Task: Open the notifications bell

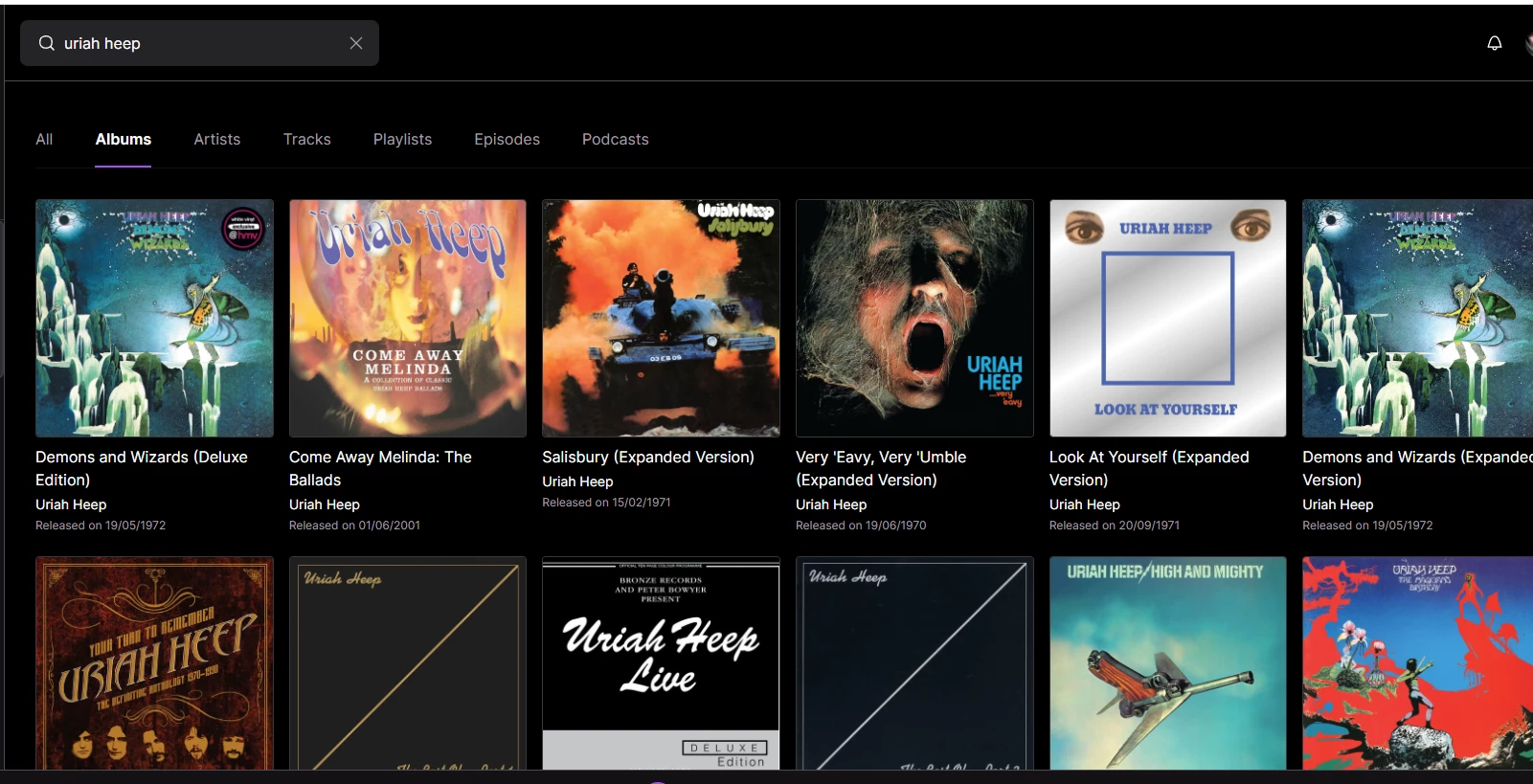Action: pos(1494,43)
